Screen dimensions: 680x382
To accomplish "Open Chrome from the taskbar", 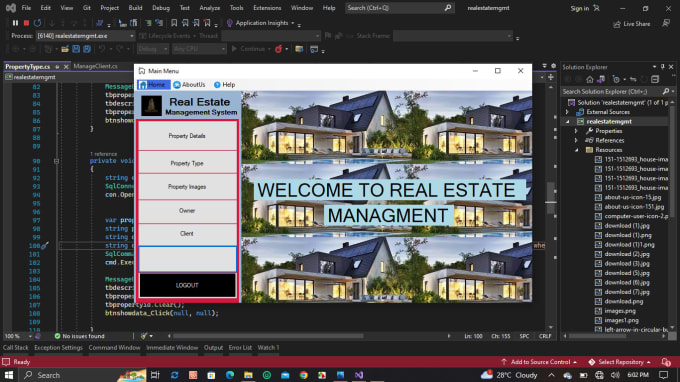I will point(304,375).
